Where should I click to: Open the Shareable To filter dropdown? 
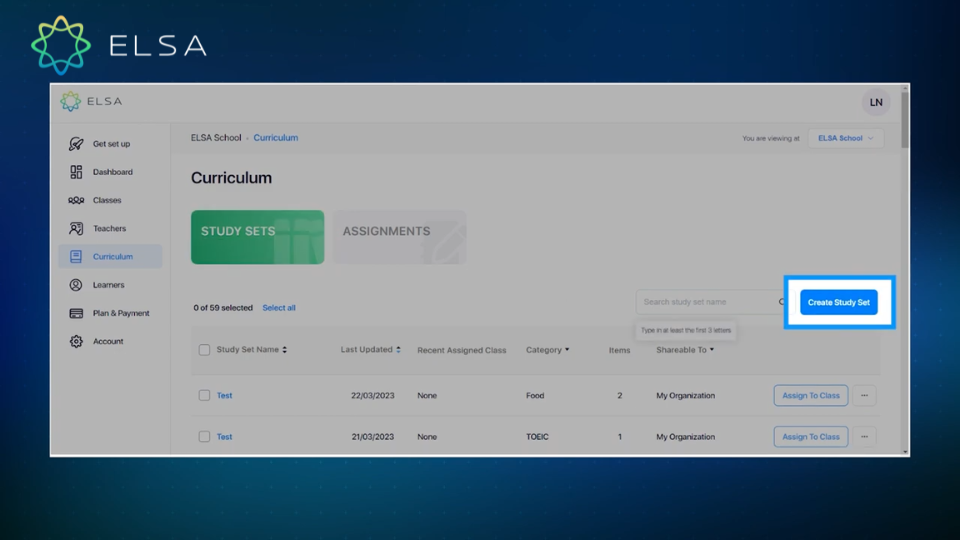pyautogui.click(x=685, y=350)
